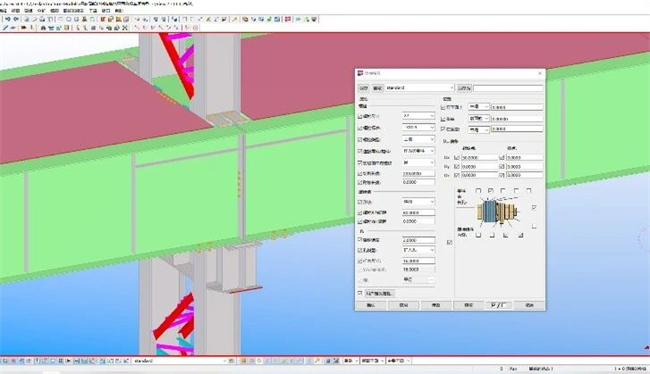Click the 保存 (Save) button in bolt dialog

(x=364, y=88)
